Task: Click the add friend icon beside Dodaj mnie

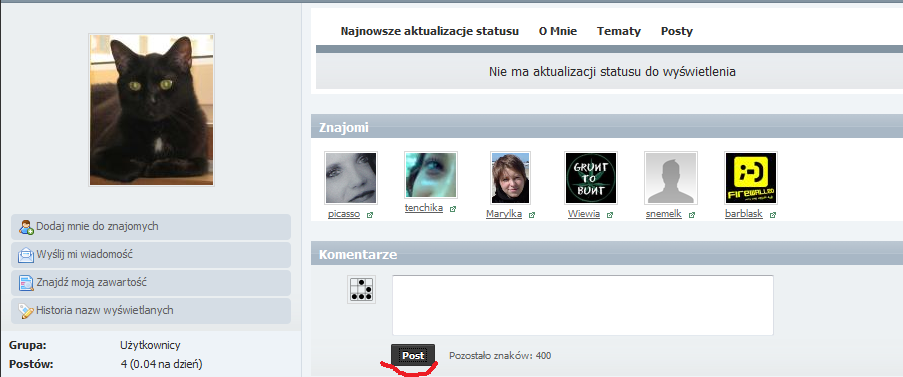Action: pyautogui.click(x=26, y=227)
